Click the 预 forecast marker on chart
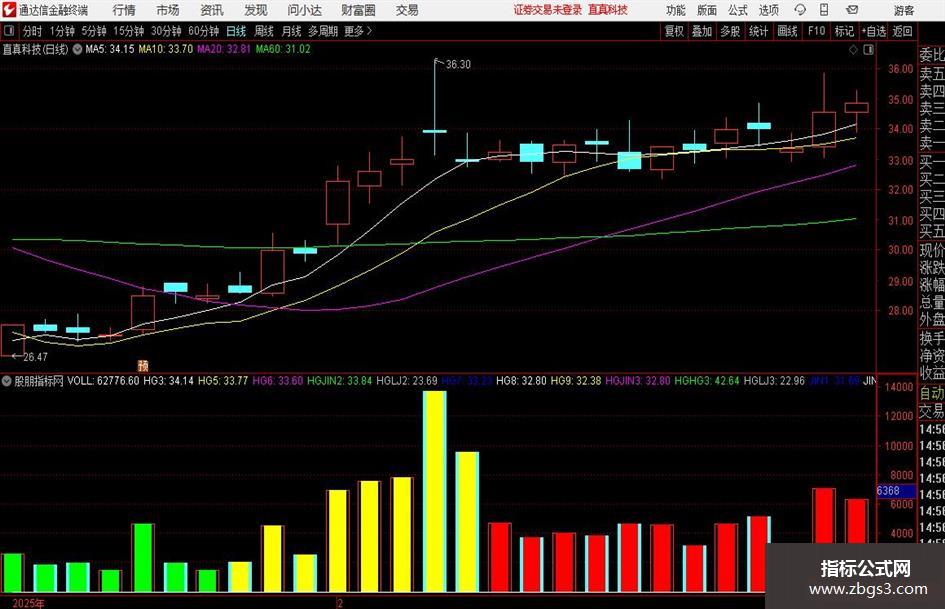945x609 pixels. pyautogui.click(x=143, y=365)
